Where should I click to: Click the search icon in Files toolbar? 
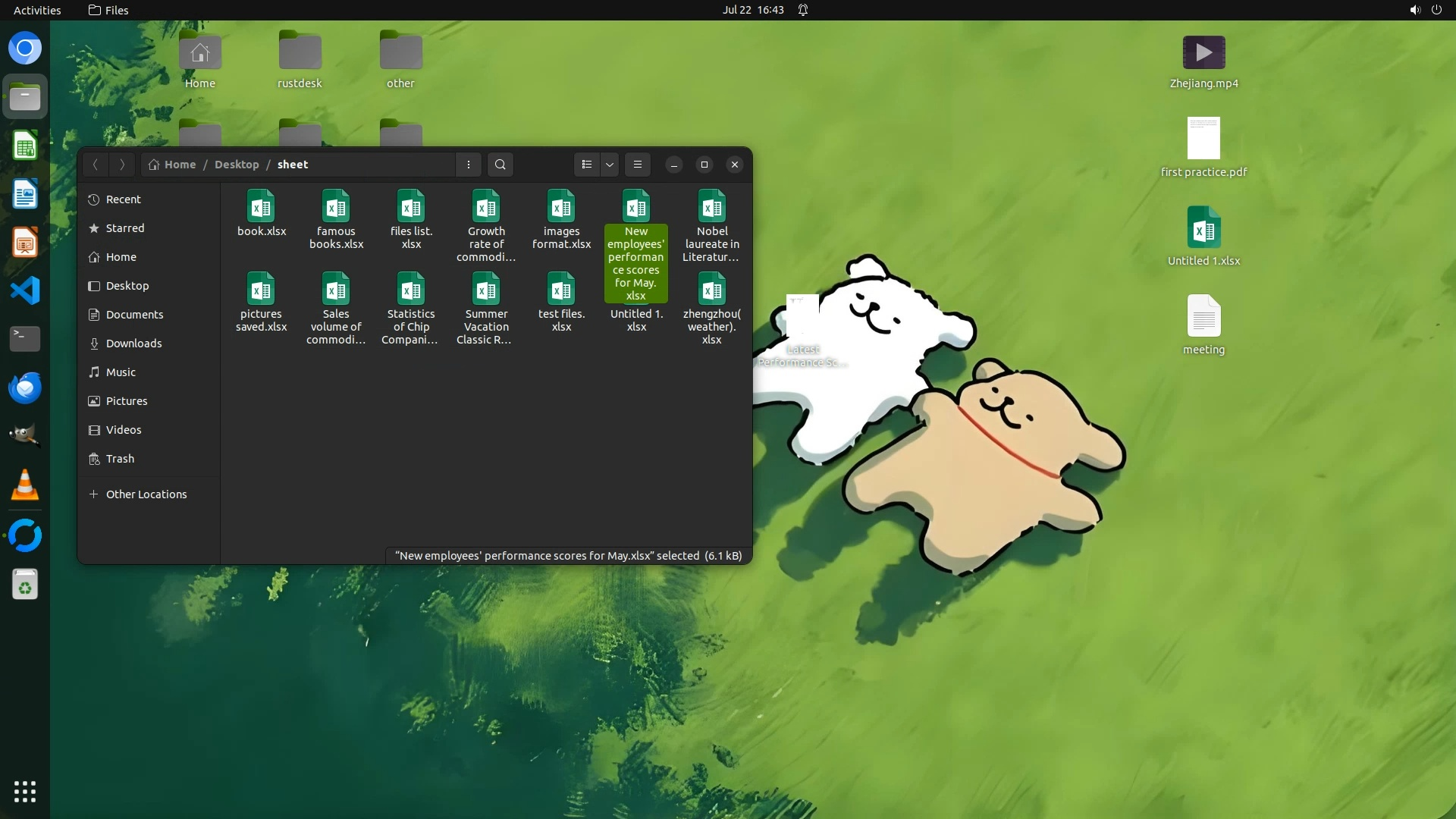pos(500,165)
